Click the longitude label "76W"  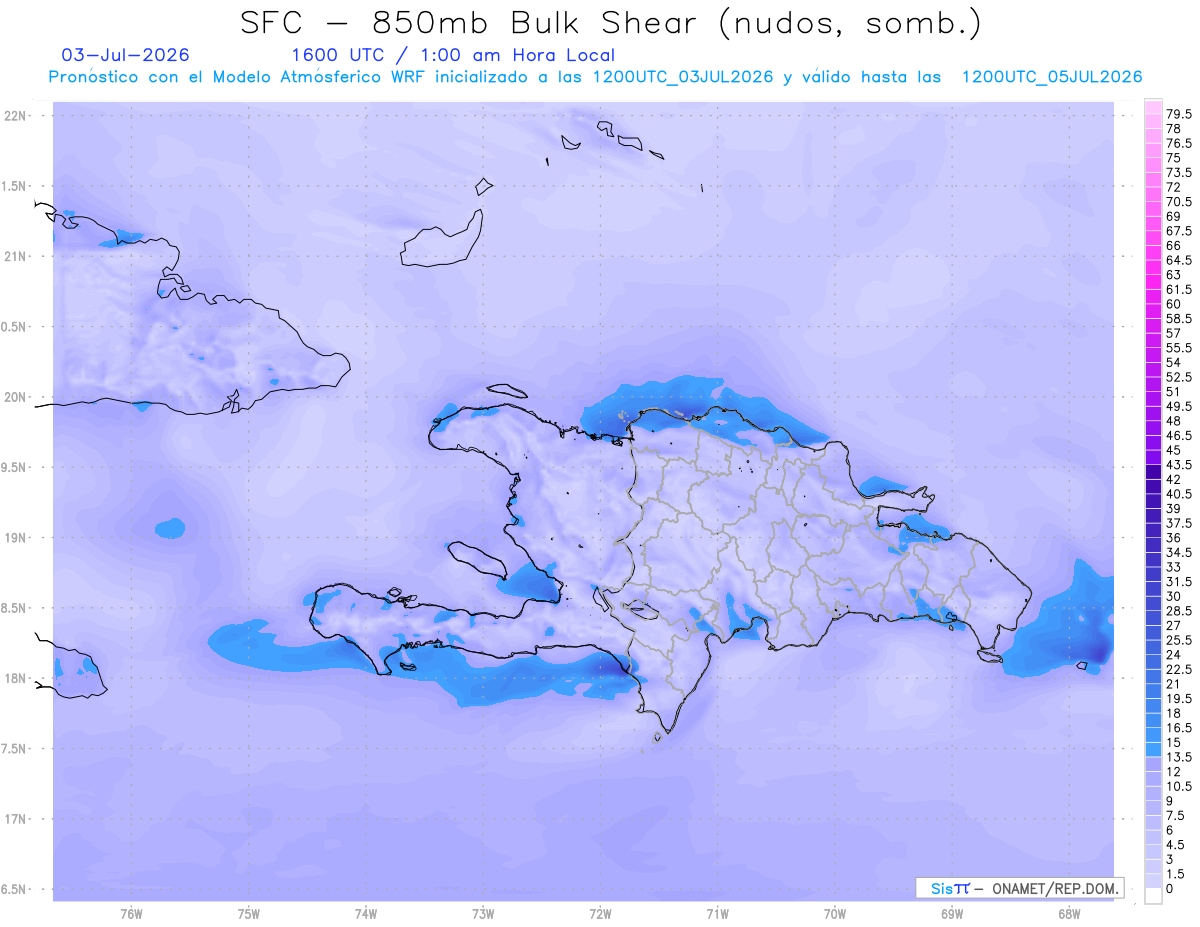pyautogui.click(x=131, y=913)
